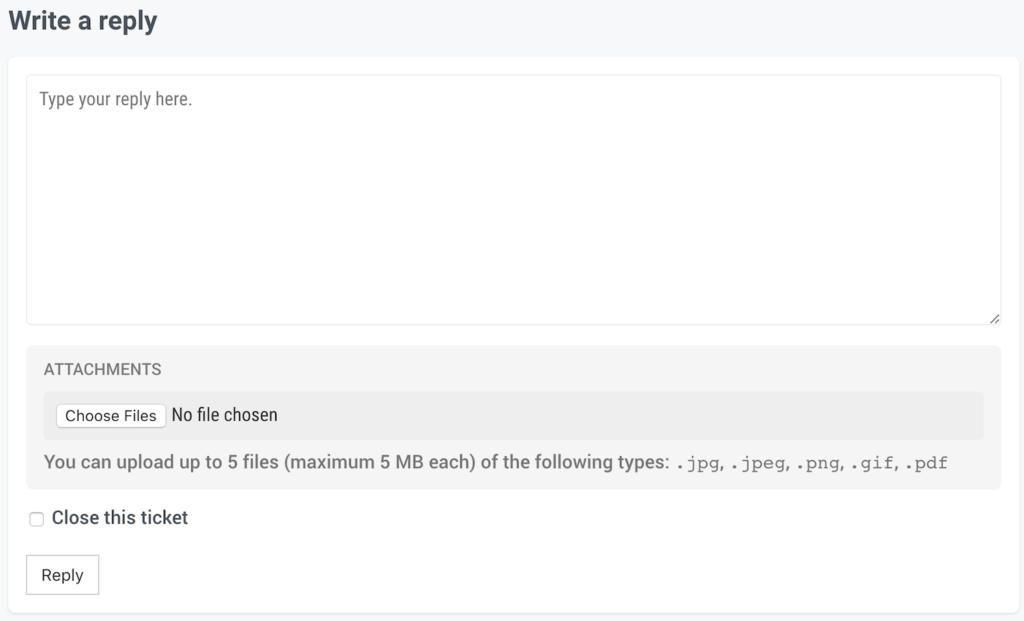
Task: Click the upload limits help text
Action: click(496, 462)
